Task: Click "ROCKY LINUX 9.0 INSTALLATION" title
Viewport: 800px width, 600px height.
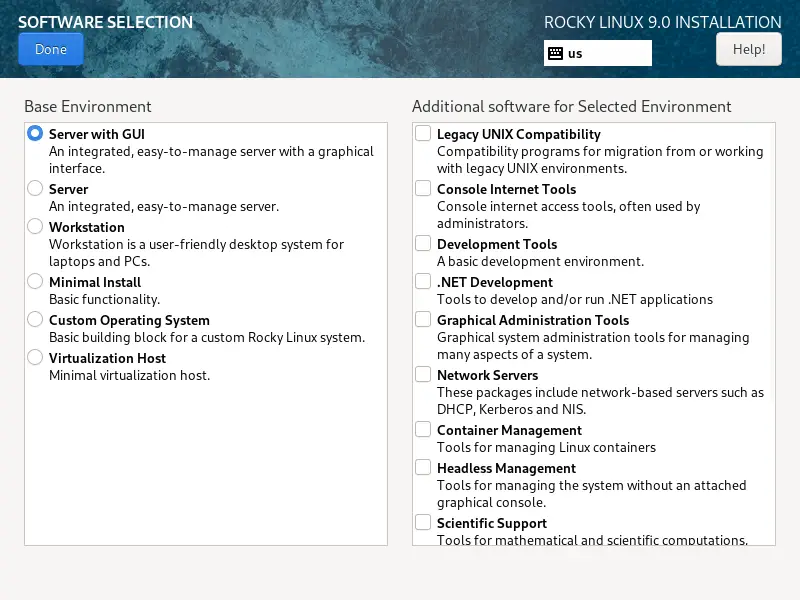Action: coord(662,22)
